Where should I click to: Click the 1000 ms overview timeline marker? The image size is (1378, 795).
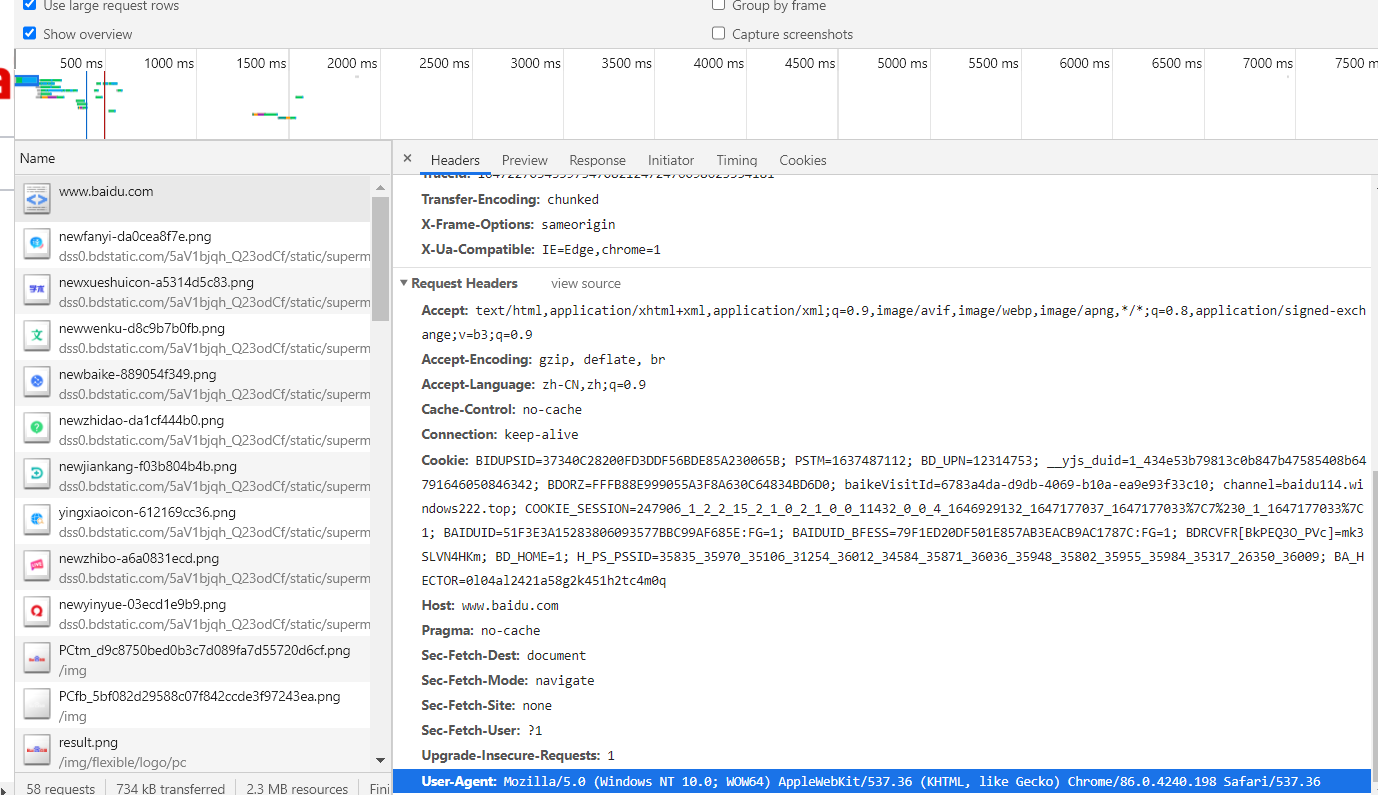(x=169, y=63)
